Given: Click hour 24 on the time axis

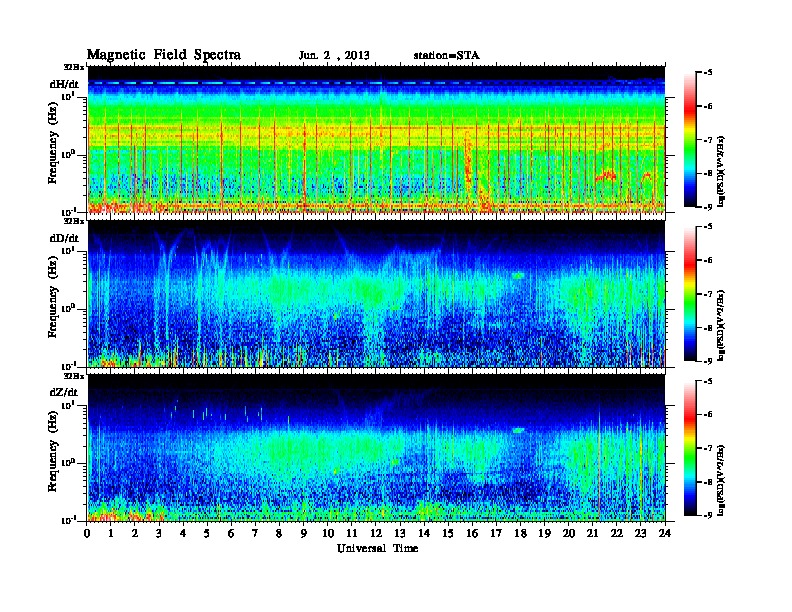Looking at the screenshot, I should [x=665, y=533].
